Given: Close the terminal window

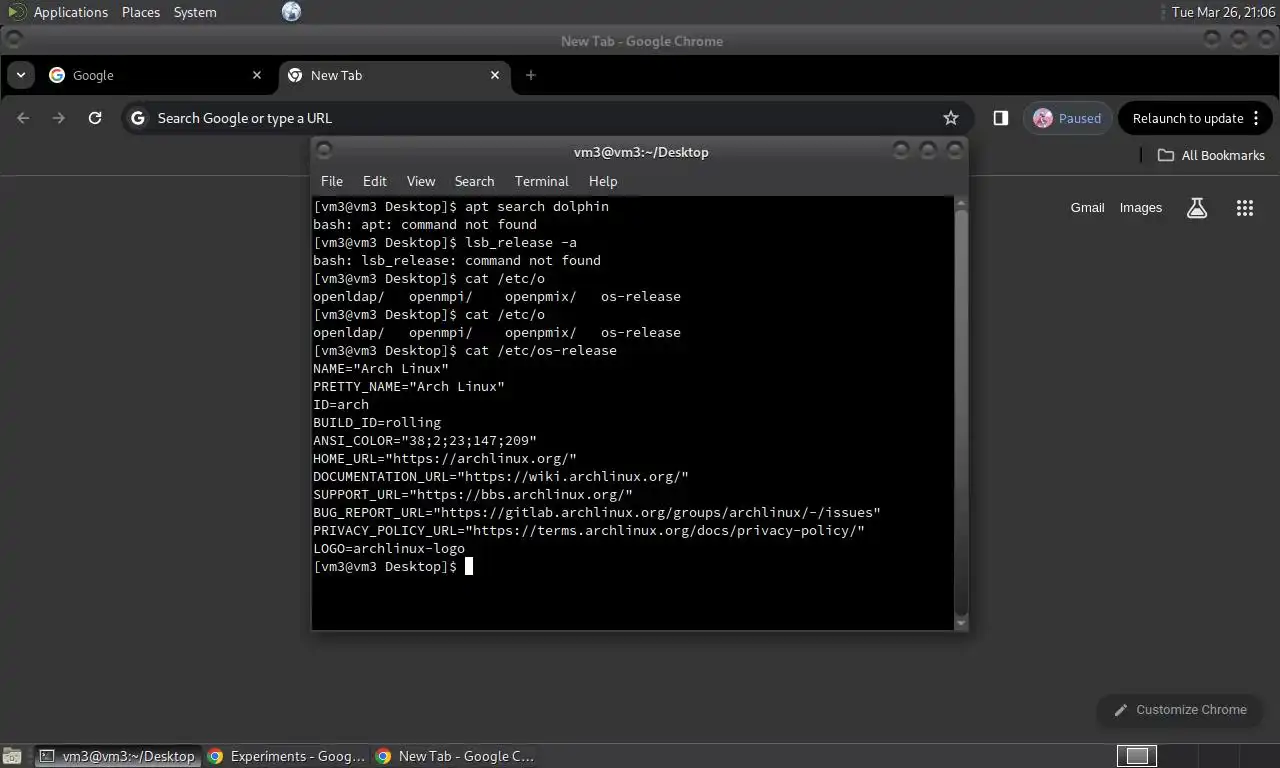Looking at the screenshot, I should pos(954,150).
